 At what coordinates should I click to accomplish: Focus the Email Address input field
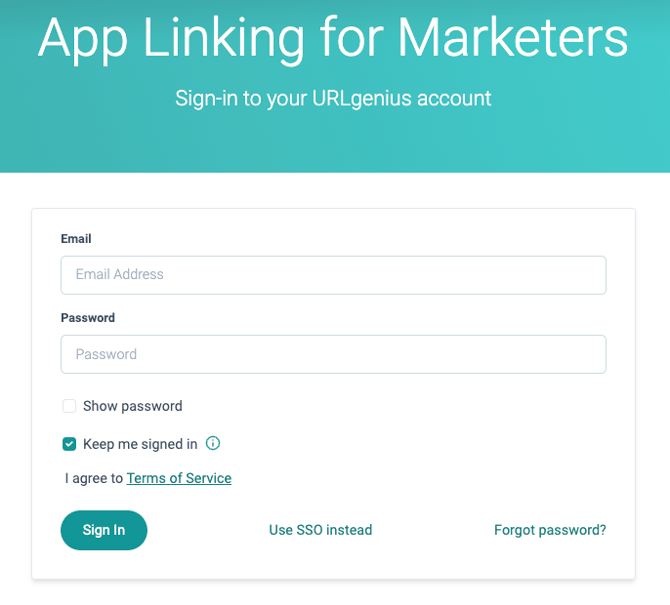(x=333, y=275)
